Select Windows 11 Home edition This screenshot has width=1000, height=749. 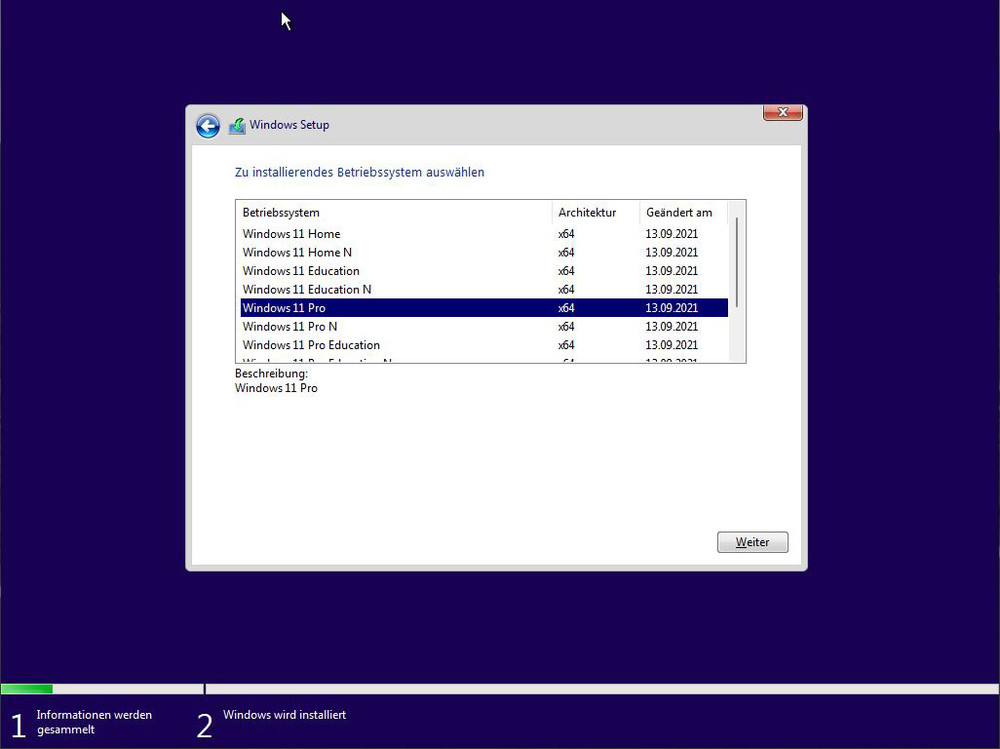pos(484,234)
